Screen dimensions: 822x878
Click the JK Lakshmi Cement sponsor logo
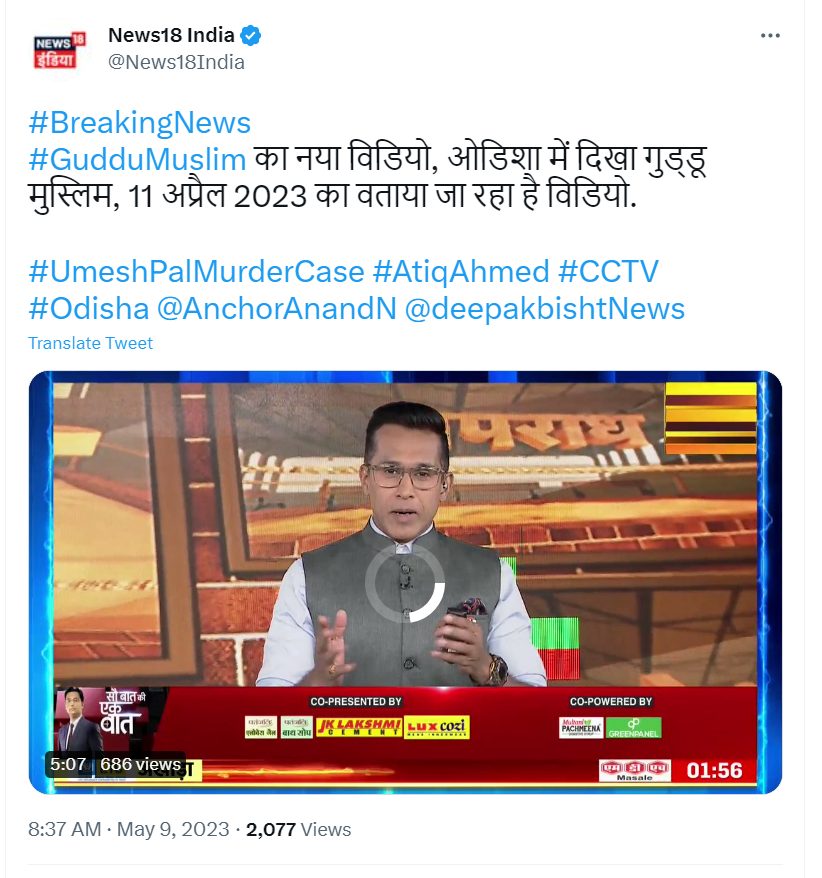tap(358, 727)
